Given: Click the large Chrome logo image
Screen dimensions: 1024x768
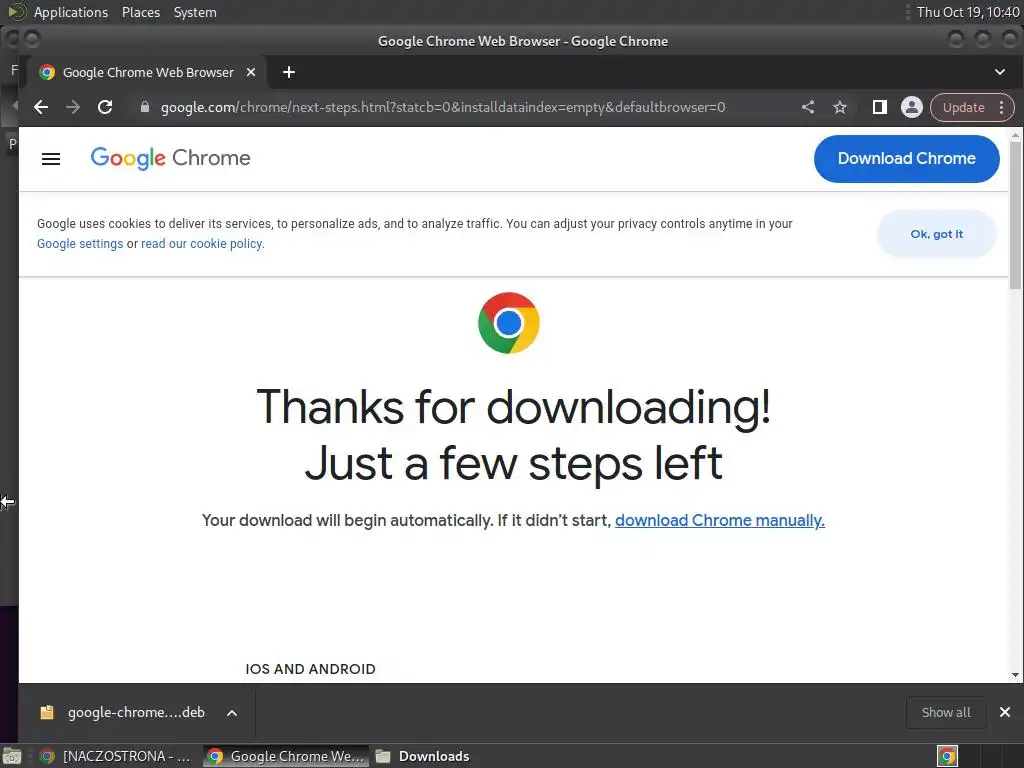Looking at the screenshot, I should (x=509, y=323).
